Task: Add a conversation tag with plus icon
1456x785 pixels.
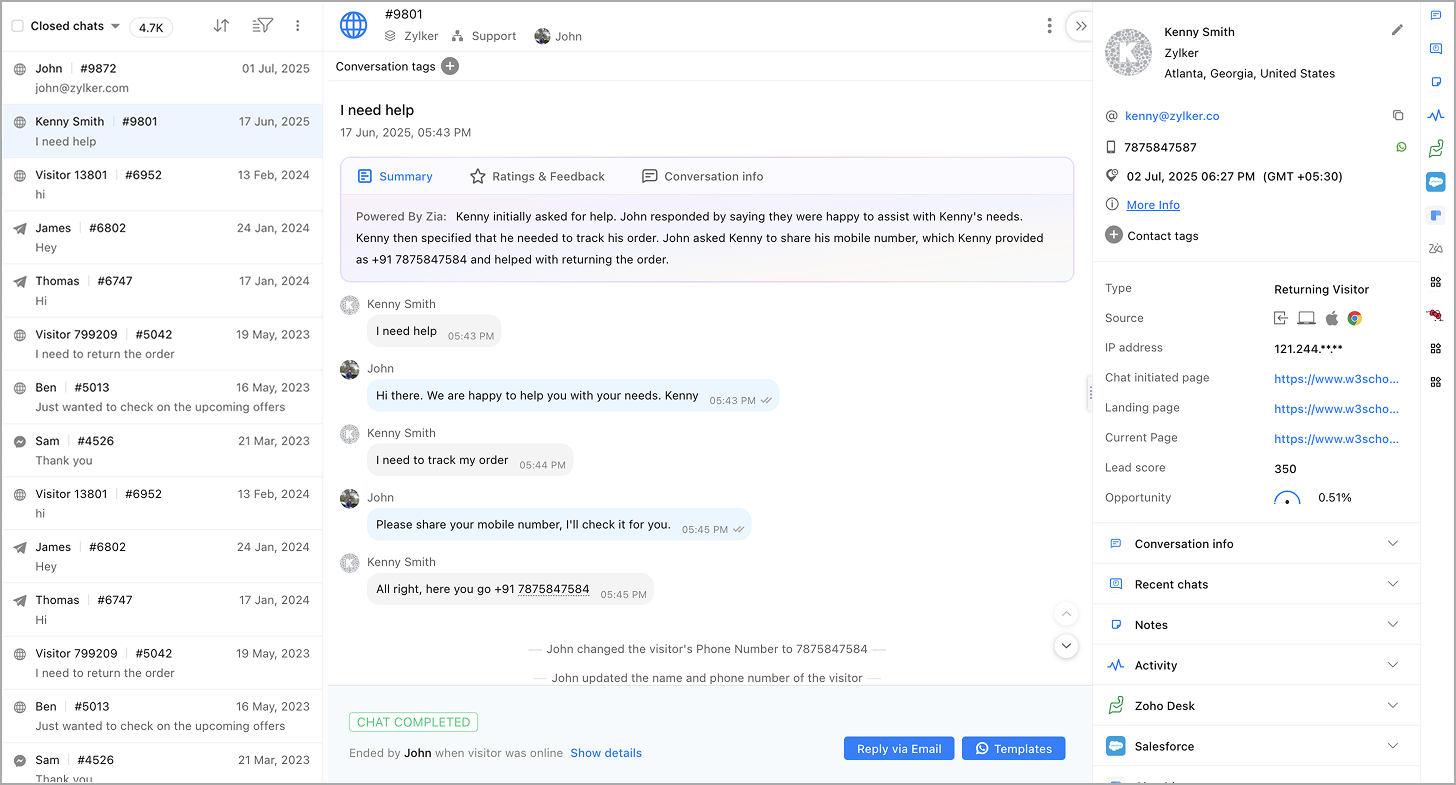Action: pos(450,66)
